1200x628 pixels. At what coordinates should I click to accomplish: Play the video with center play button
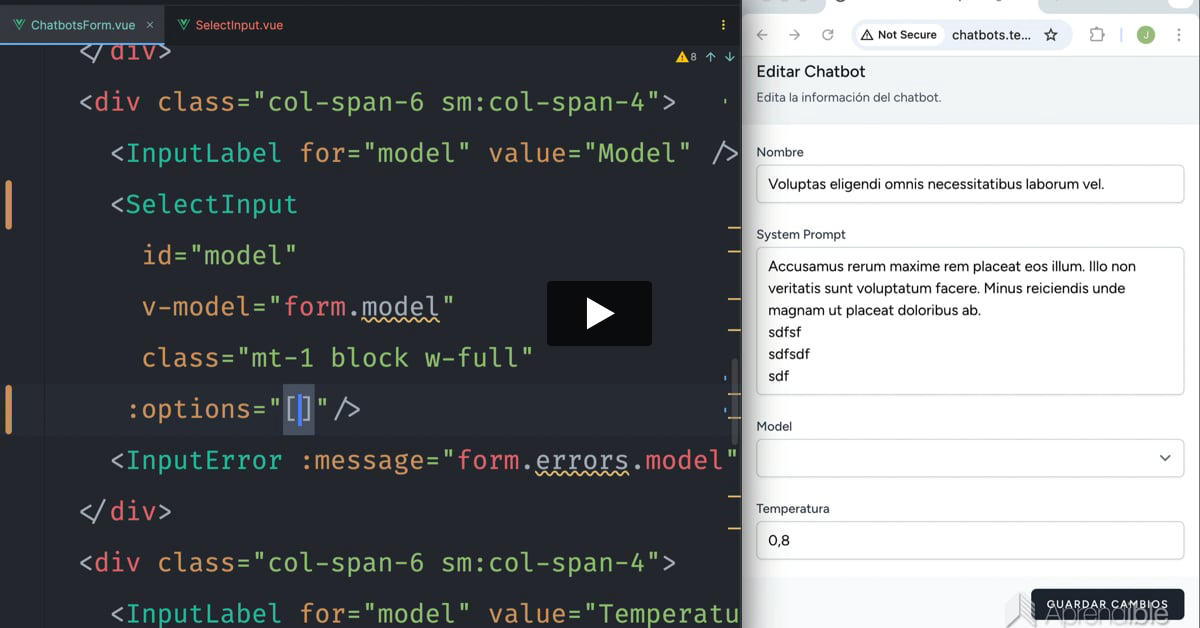[x=599, y=314]
